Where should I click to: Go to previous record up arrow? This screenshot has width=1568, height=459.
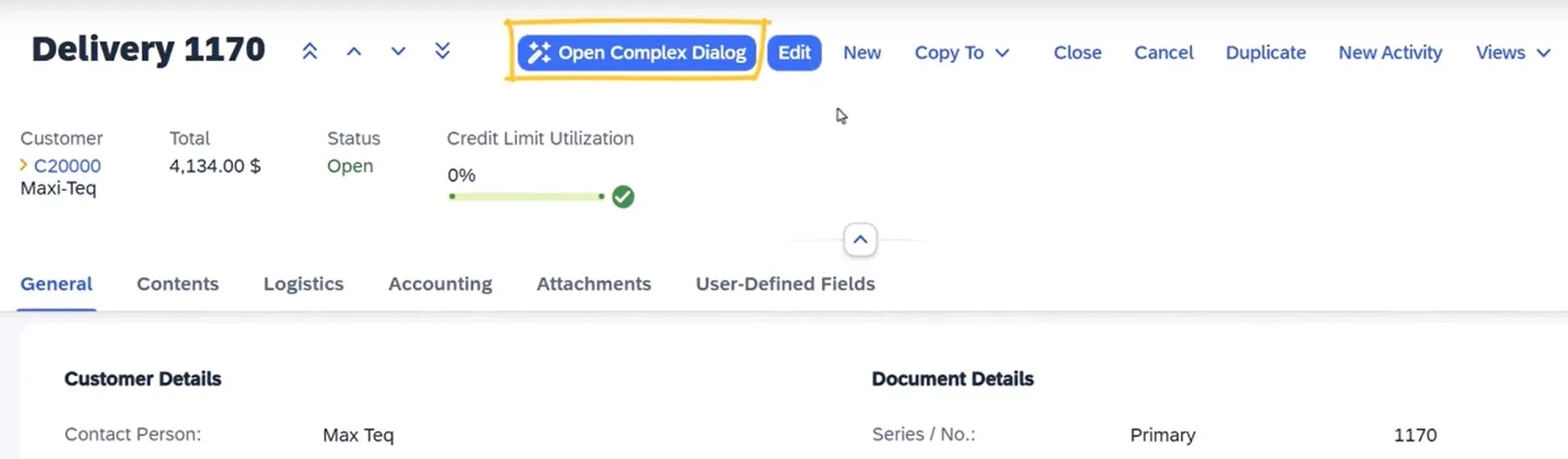click(354, 52)
